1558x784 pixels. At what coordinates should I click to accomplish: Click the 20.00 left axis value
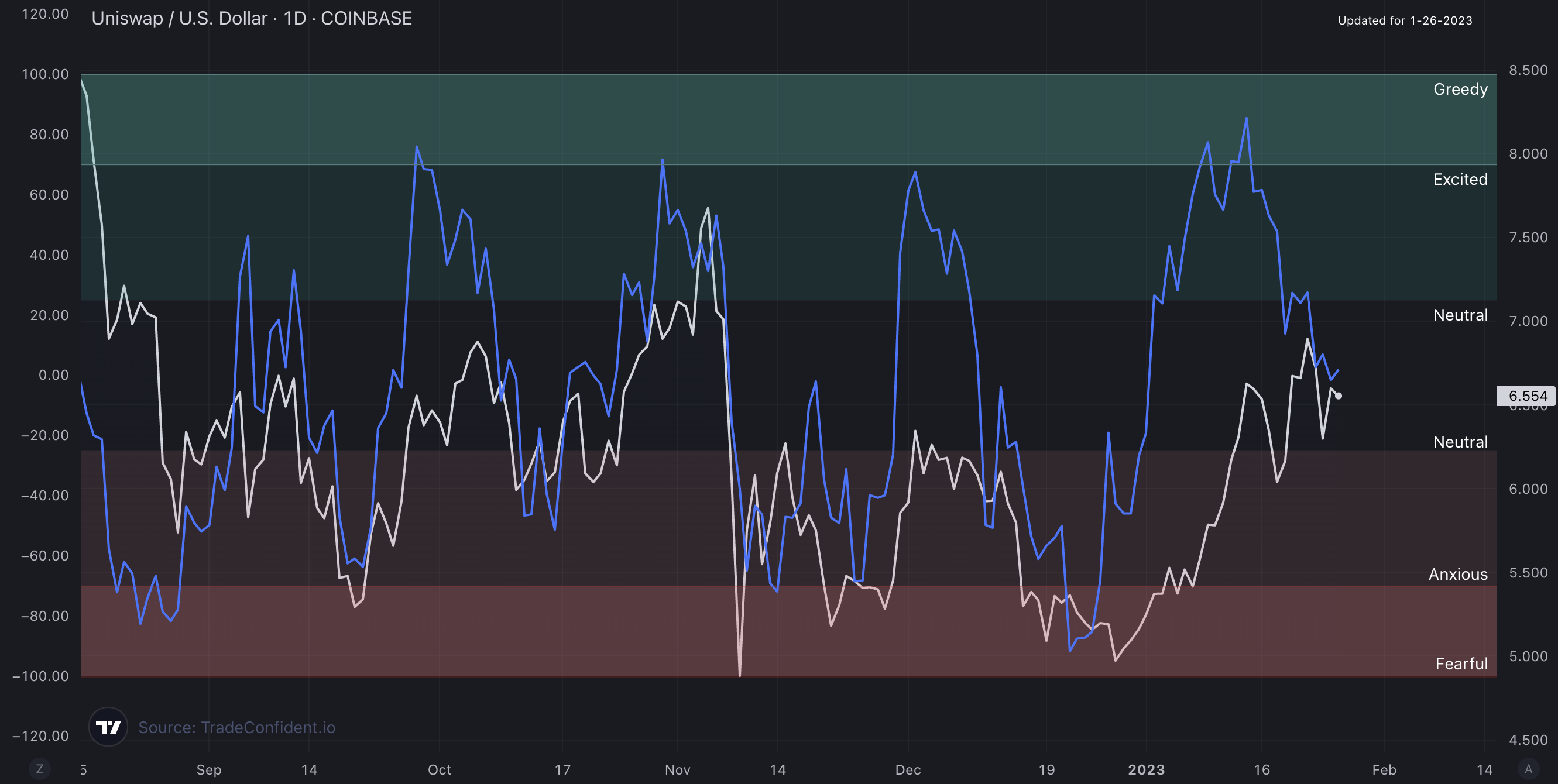50,315
